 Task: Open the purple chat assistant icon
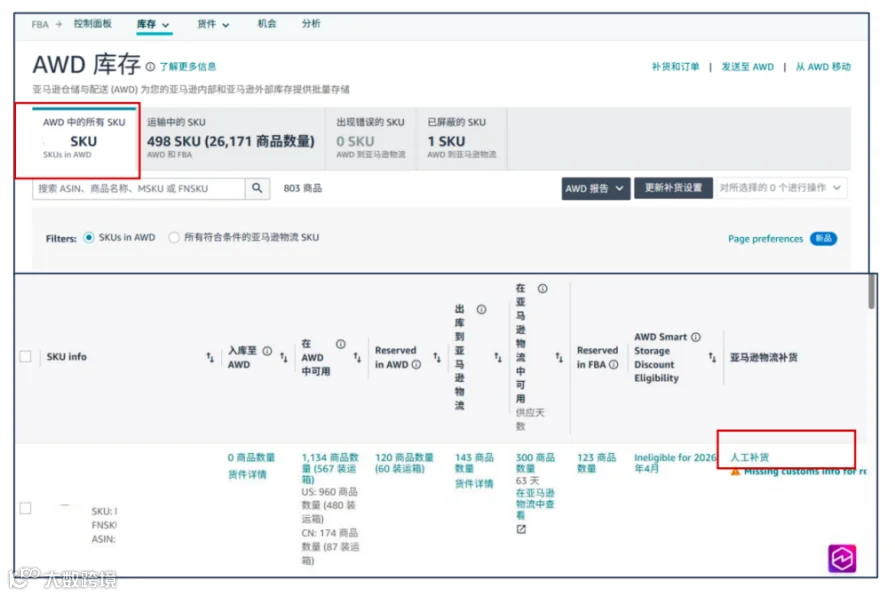point(842,558)
